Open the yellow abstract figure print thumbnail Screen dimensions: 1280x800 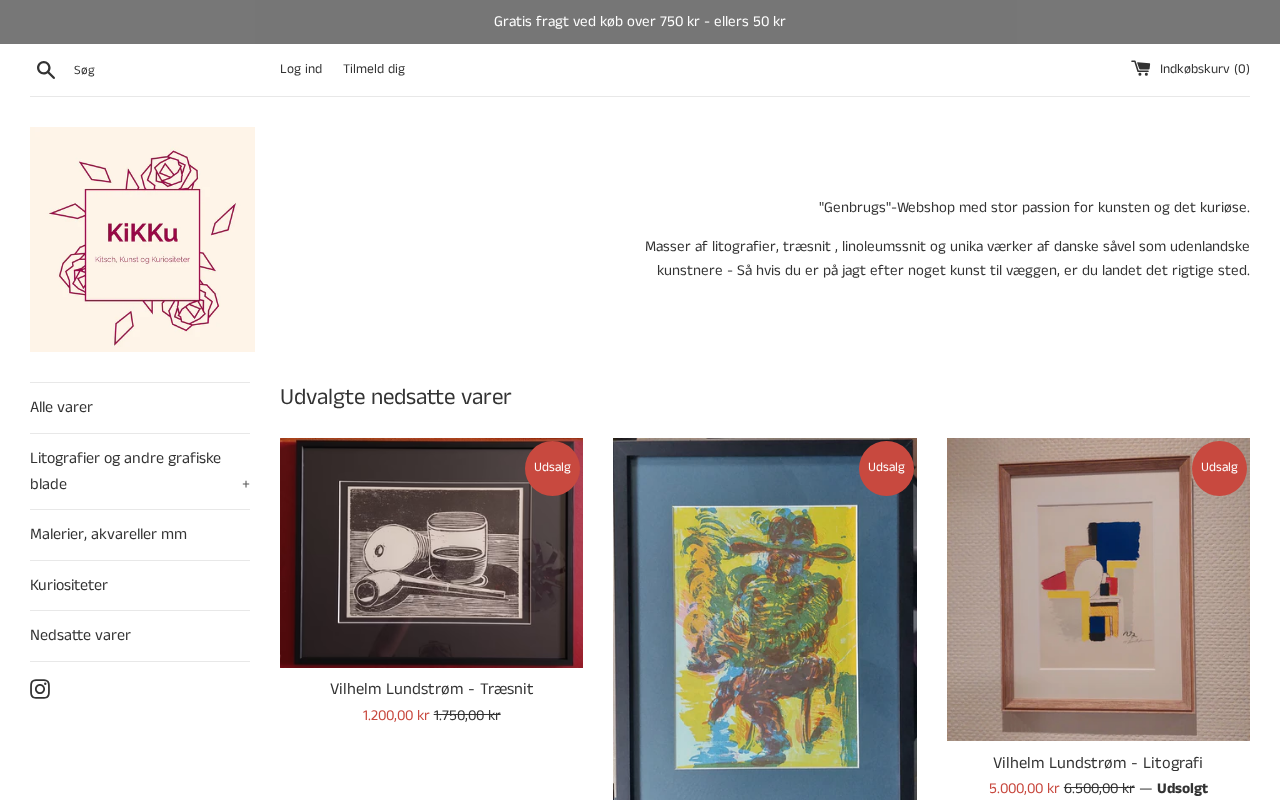pyautogui.click(x=765, y=619)
